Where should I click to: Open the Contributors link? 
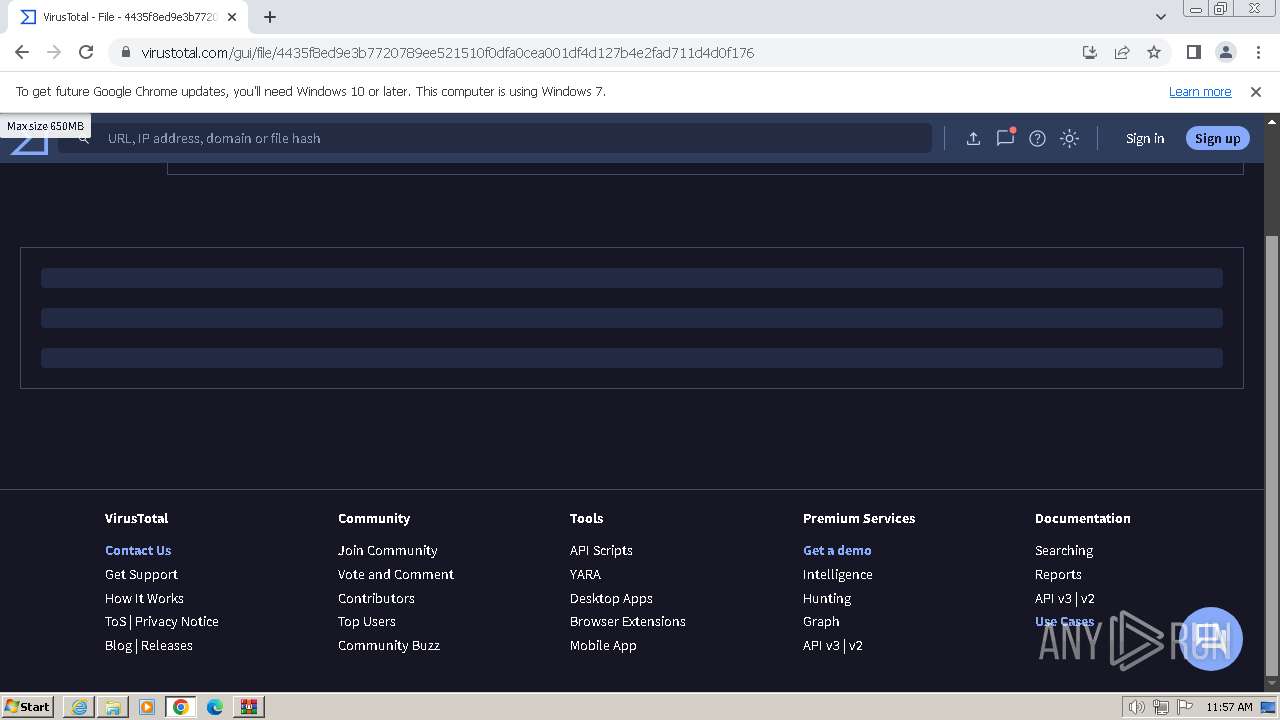(x=376, y=598)
